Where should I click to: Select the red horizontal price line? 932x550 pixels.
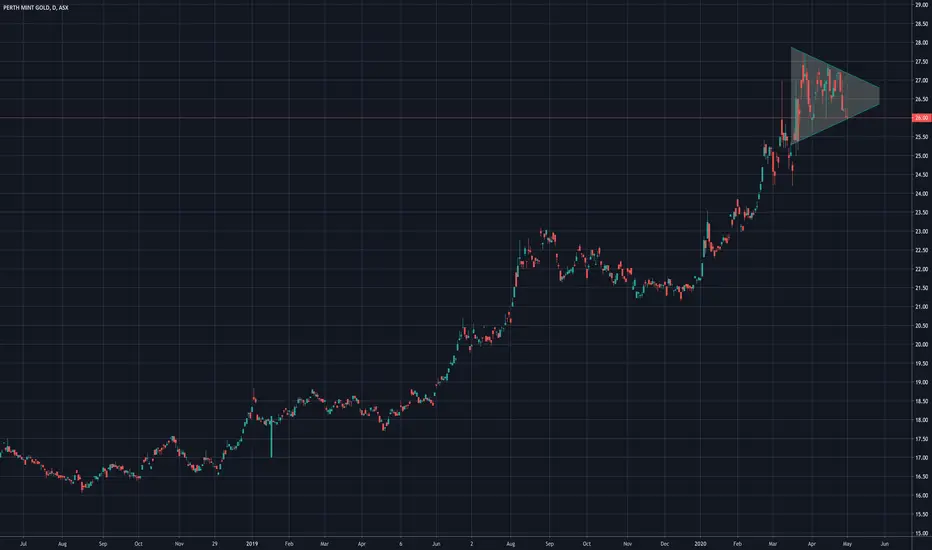(x=455, y=118)
